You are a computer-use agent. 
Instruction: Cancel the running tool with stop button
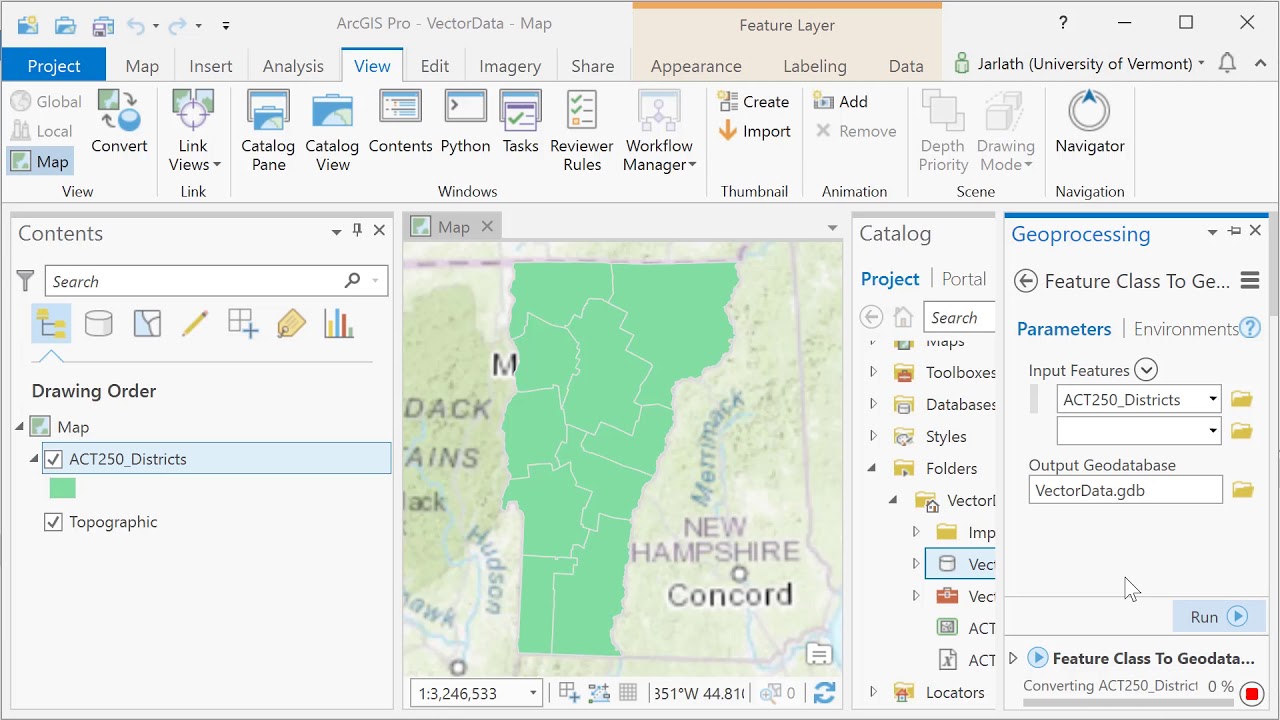(1252, 693)
